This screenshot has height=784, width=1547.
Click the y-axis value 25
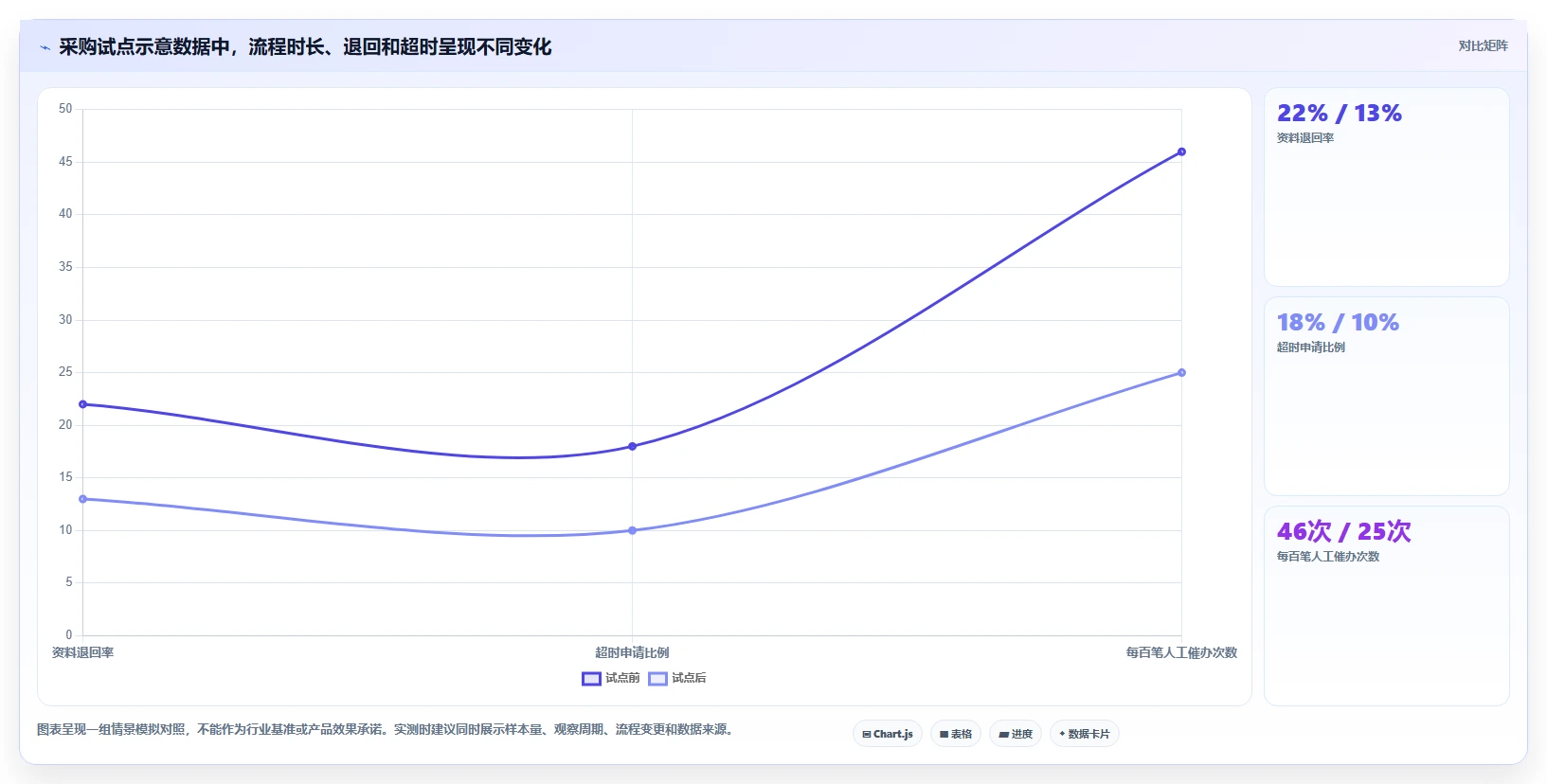coord(65,372)
